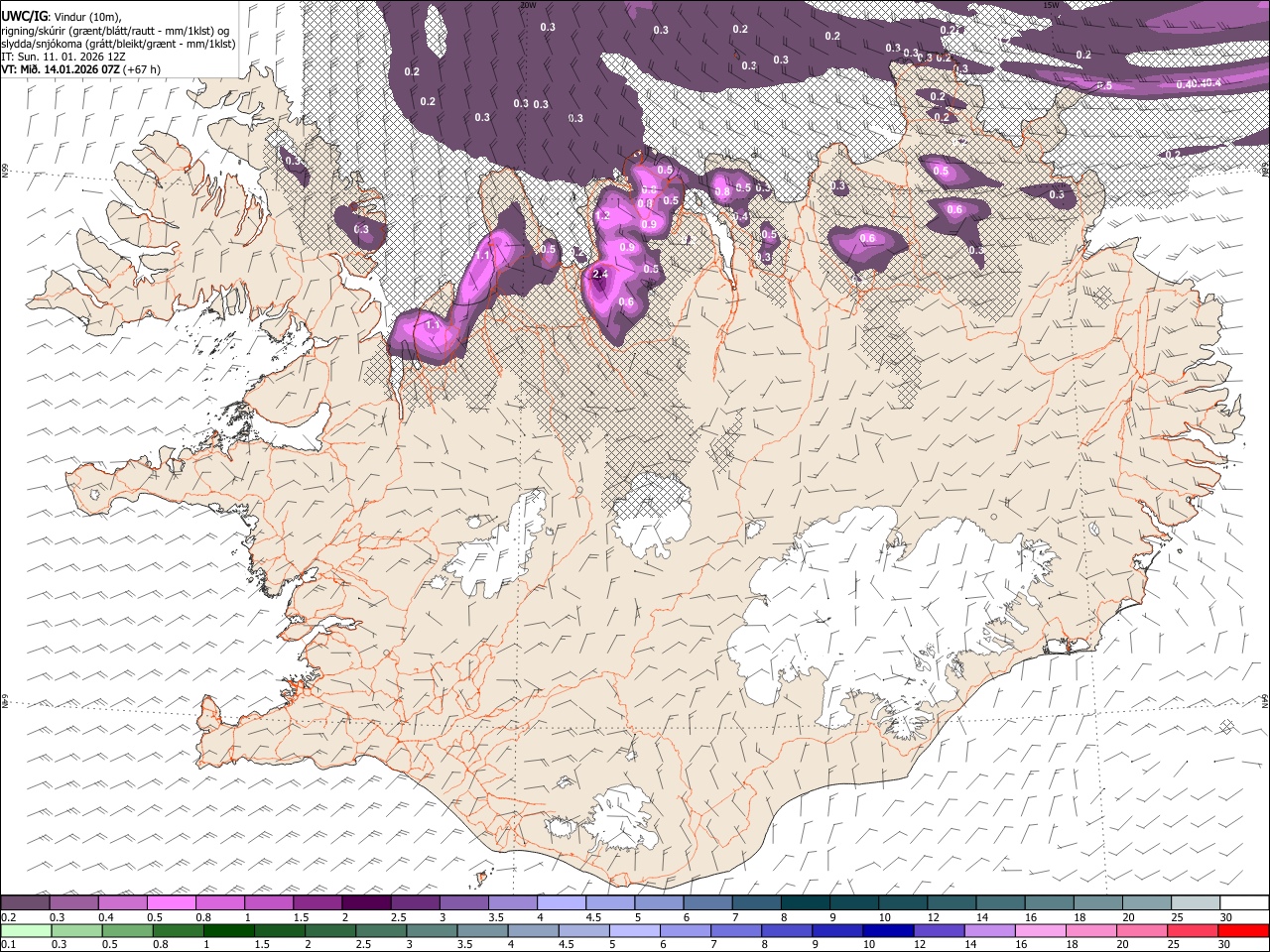This screenshot has width=1270, height=952.
Task: Click deep blue rain swatch from 10 to 12
Action: click(x=888, y=931)
